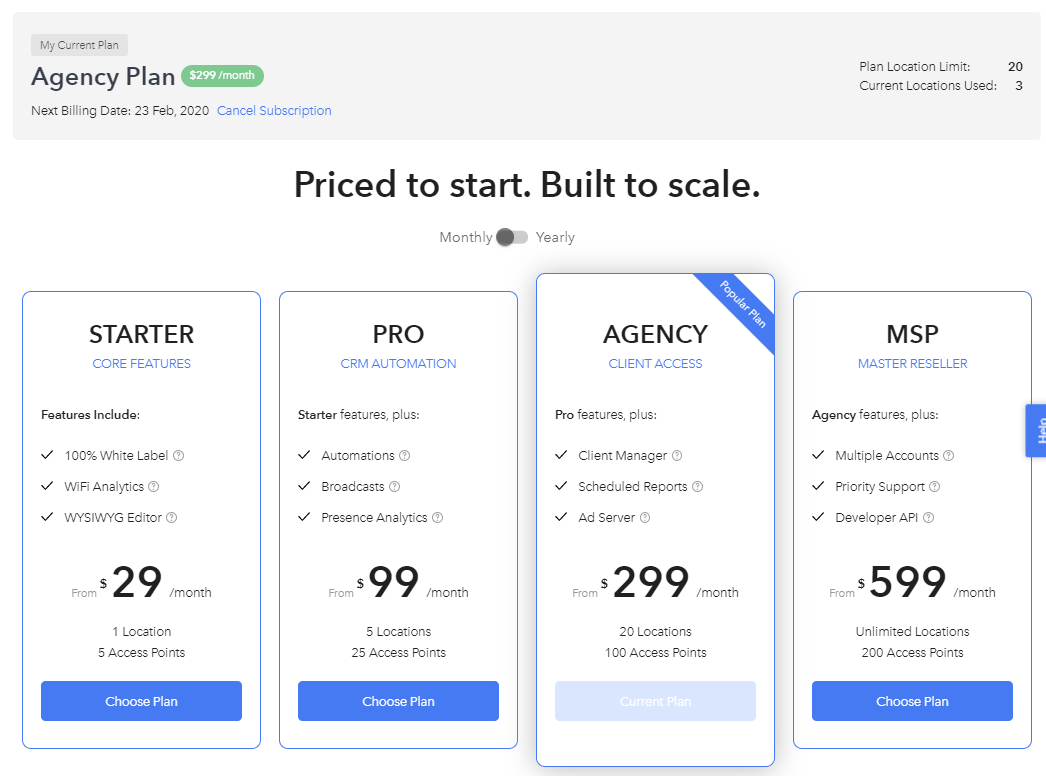This screenshot has width=1046, height=776.
Task: Select the Yearly billing label
Action: click(x=555, y=238)
